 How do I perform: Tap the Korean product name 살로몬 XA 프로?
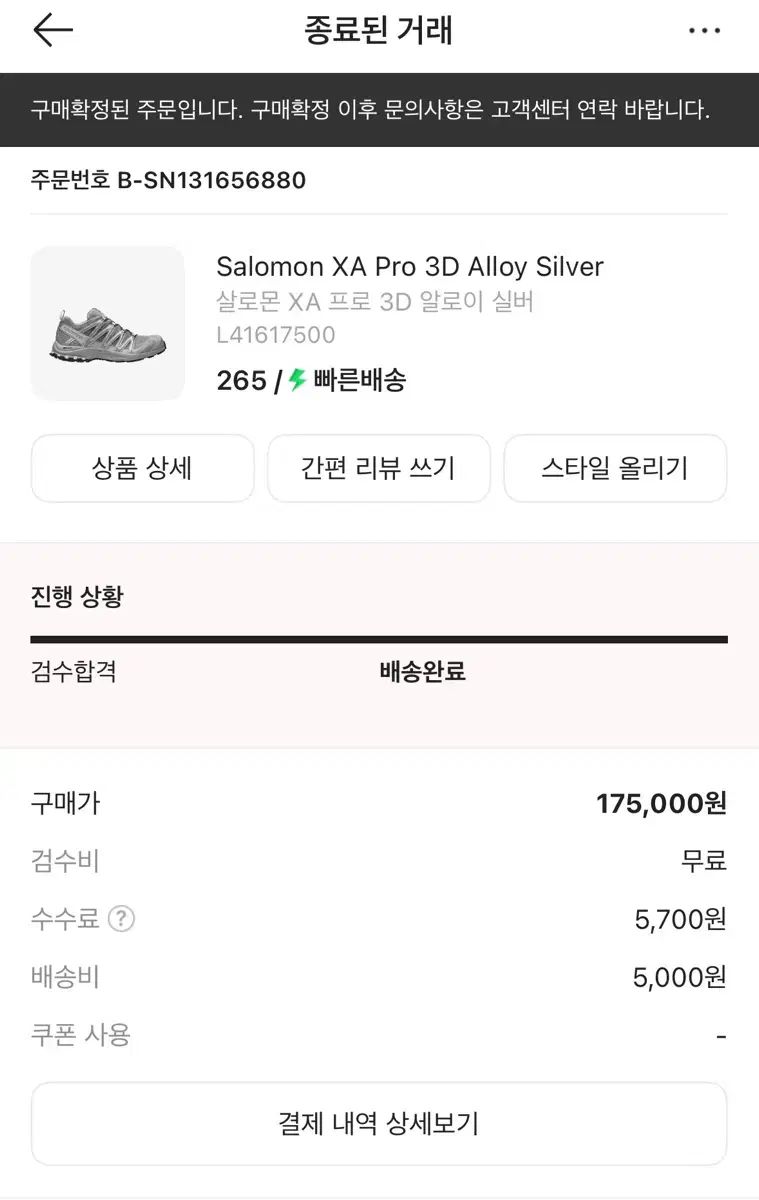click(x=375, y=301)
